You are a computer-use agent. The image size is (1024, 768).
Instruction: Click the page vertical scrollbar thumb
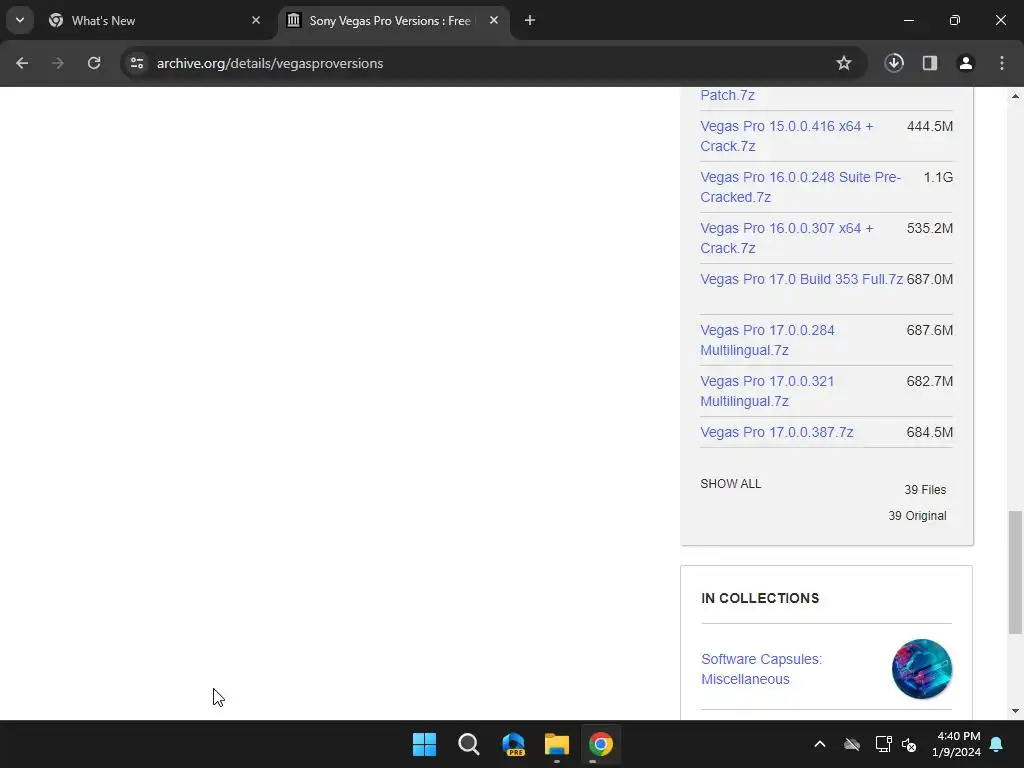pyautogui.click(x=1015, y=572)
